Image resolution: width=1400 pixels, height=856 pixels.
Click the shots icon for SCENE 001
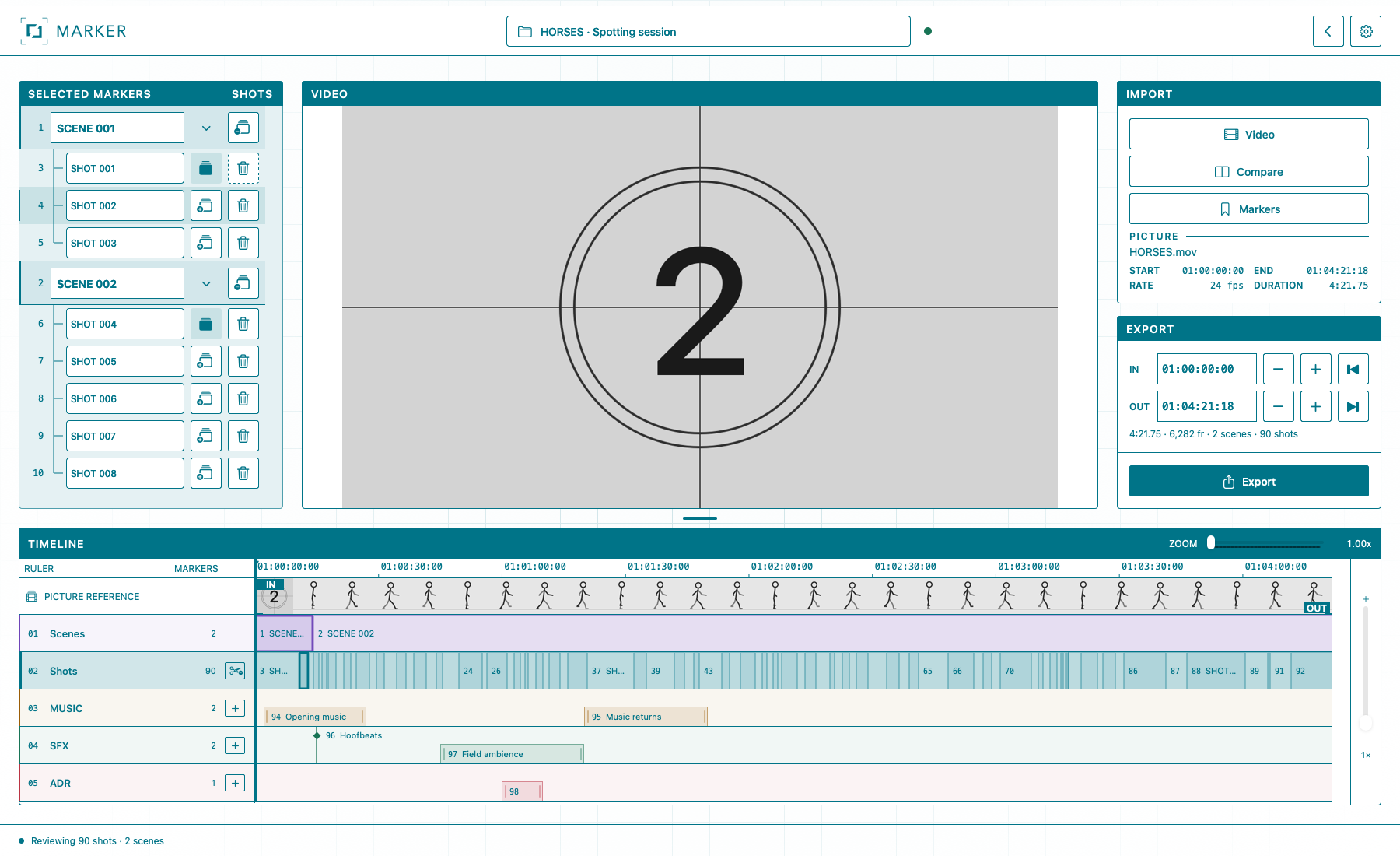[243, 128]
